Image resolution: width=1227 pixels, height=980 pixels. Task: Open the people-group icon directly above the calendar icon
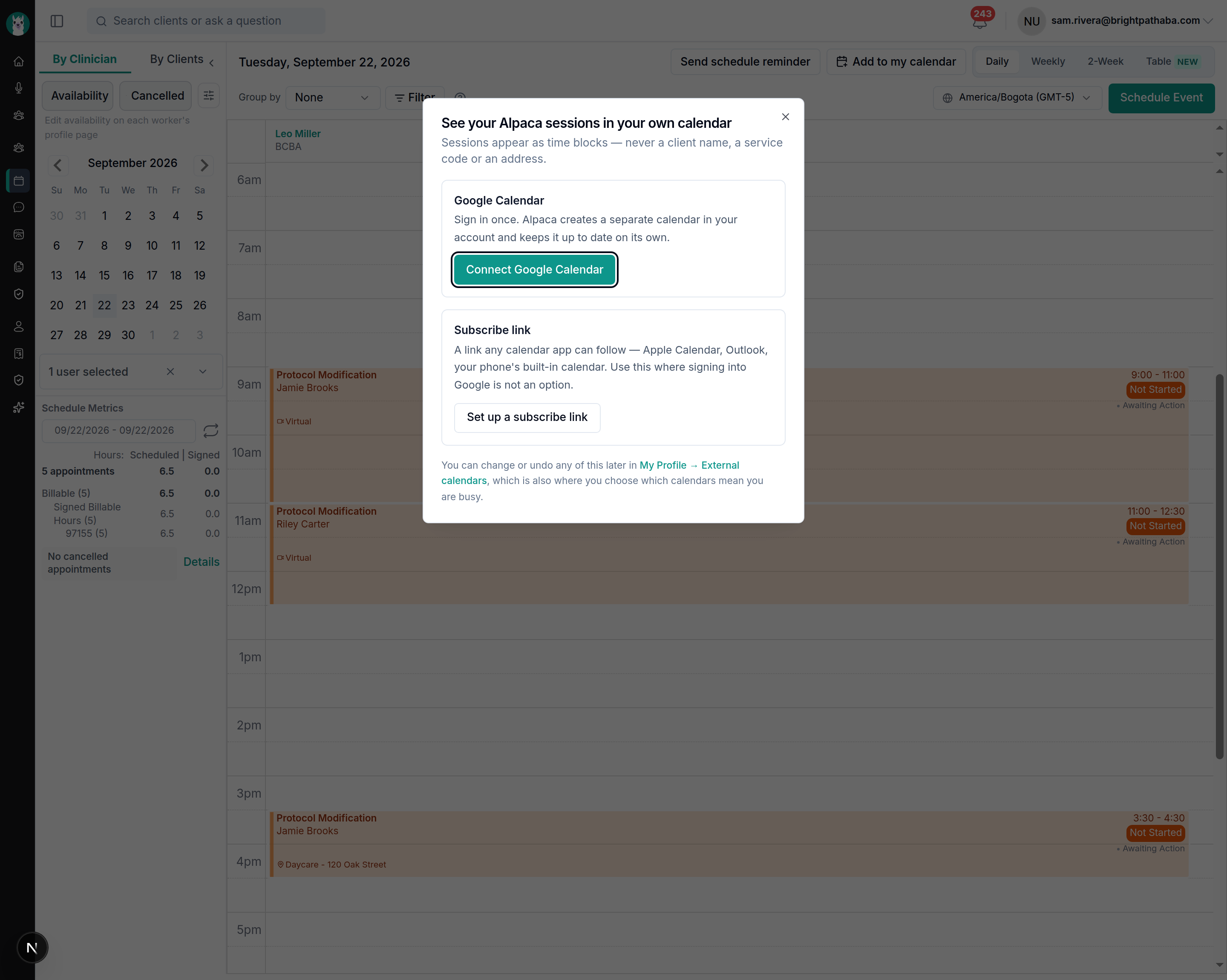(x=18, y=148)
